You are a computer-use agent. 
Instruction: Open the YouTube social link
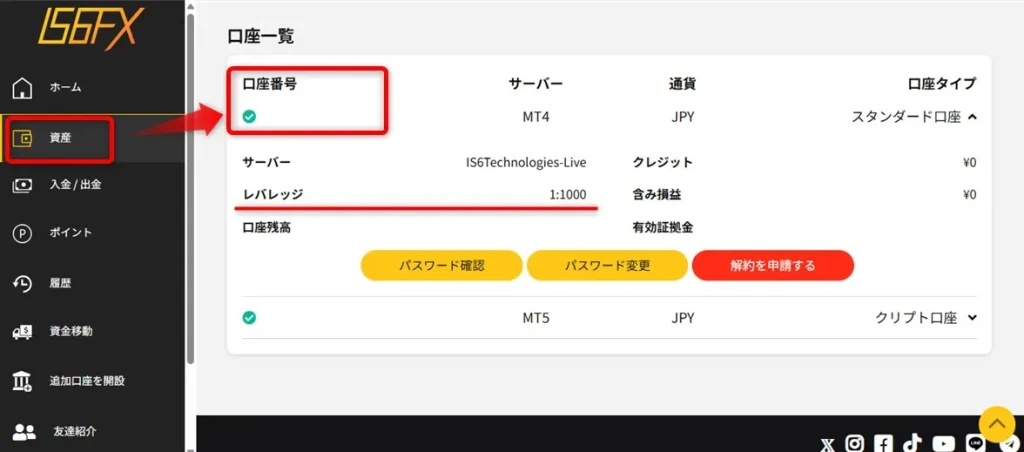tap(944, 444)
